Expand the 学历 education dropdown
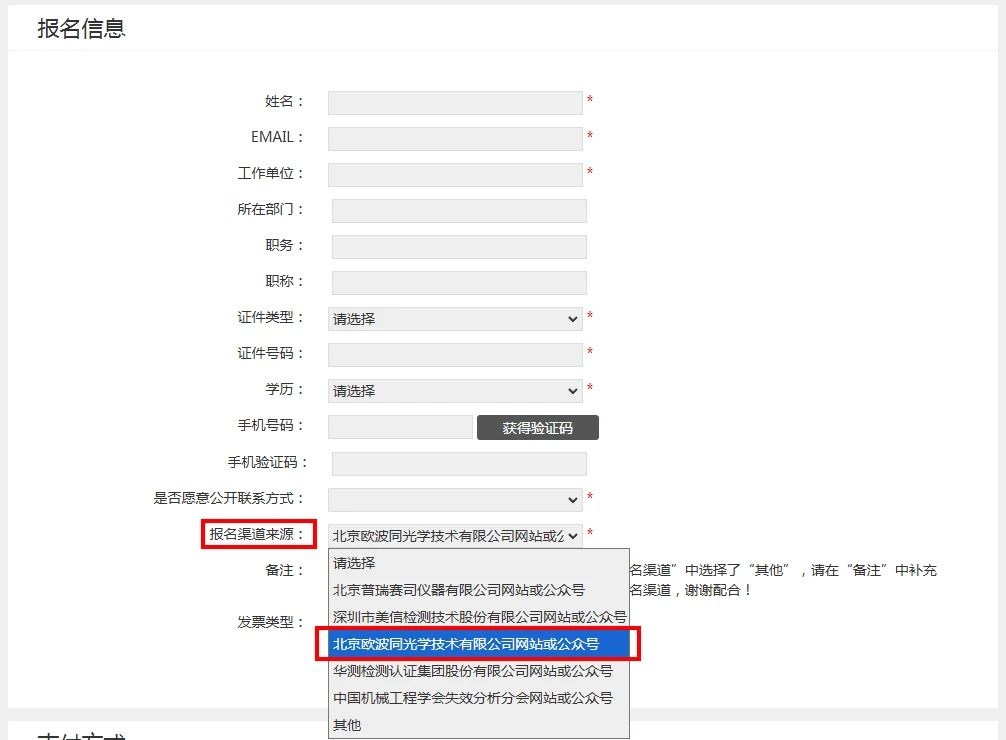The width and height of the screenshot is (1006, 740). [455, 391]
